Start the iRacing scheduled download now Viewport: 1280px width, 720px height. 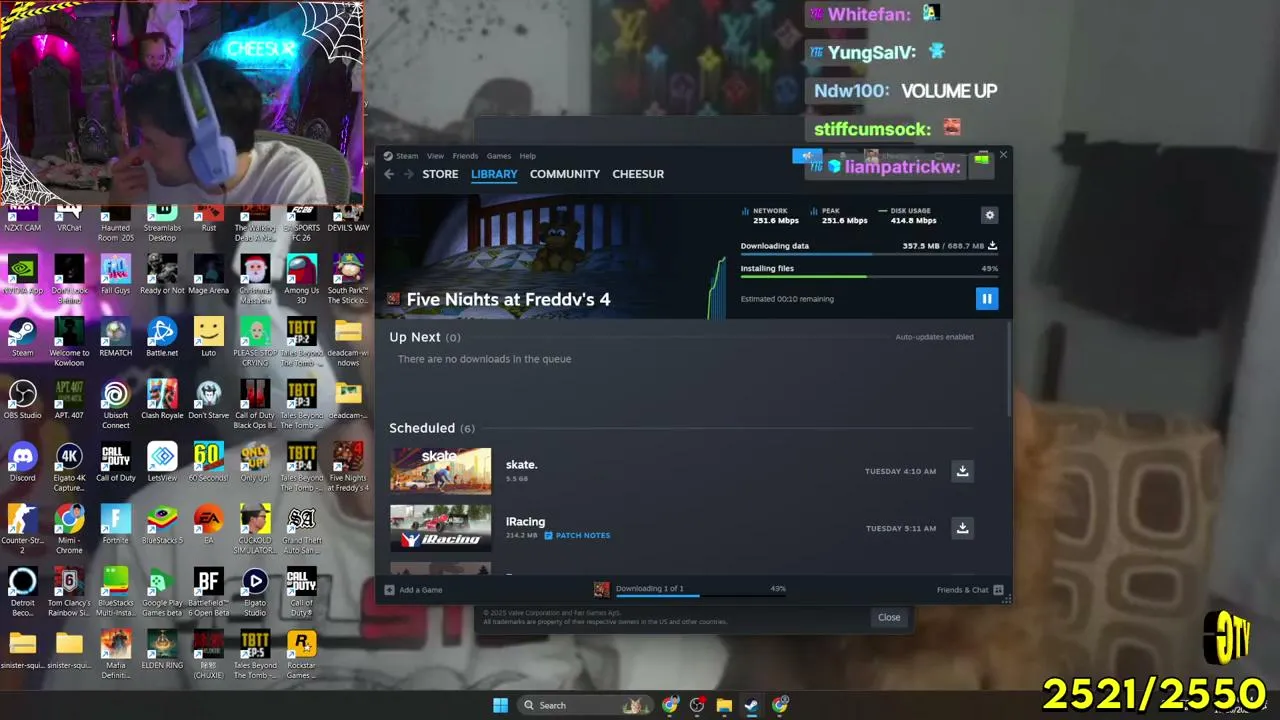tap(962, 528)
